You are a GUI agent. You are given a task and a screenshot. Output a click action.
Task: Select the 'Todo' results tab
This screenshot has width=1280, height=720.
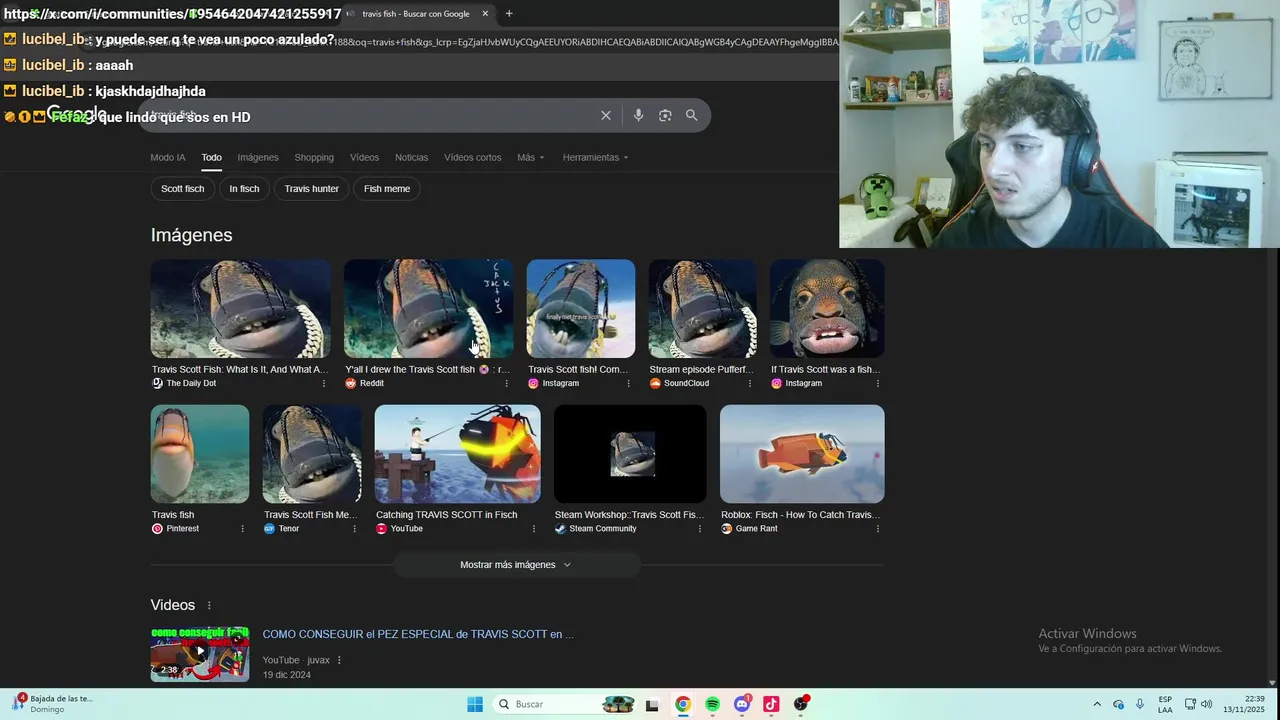[211, 158]
